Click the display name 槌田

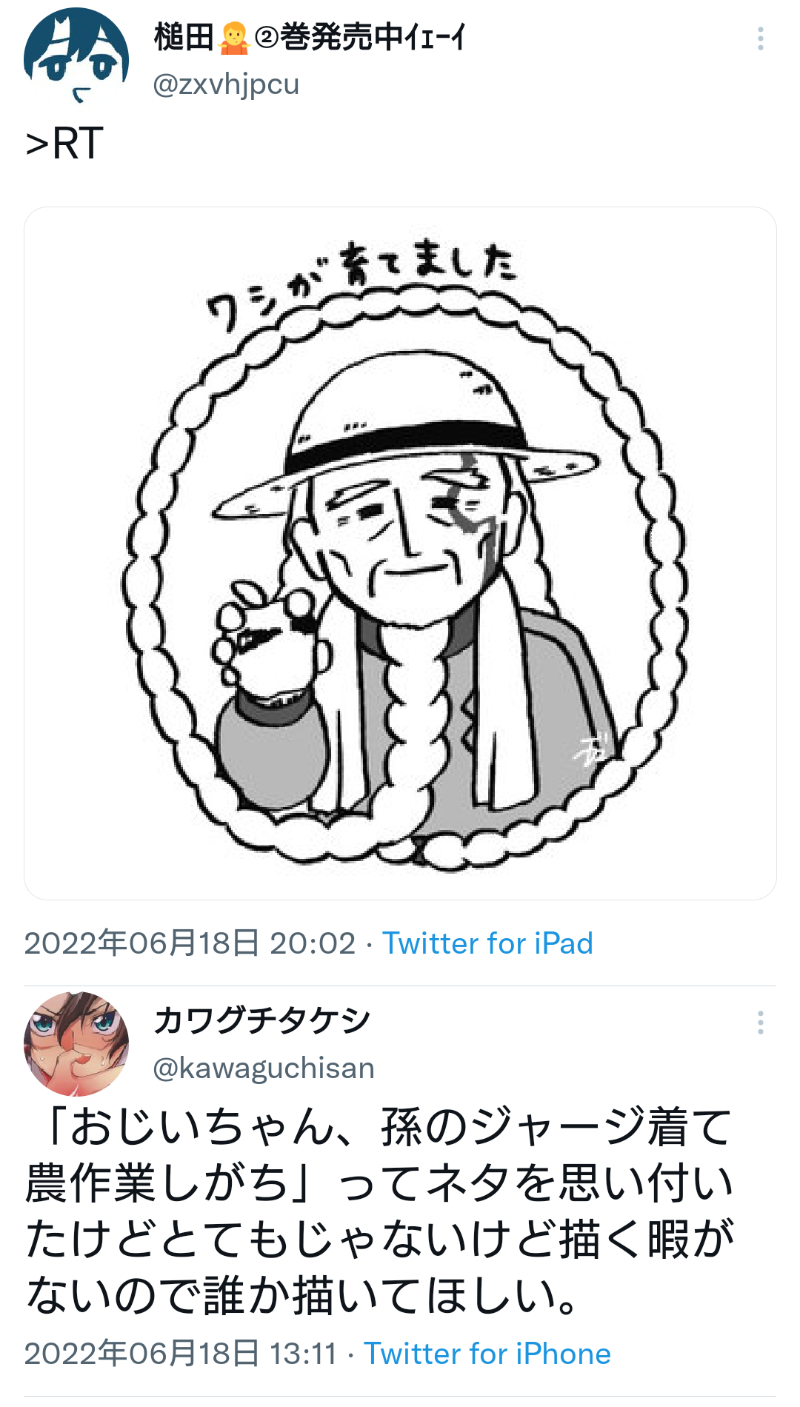coord(184,39)
